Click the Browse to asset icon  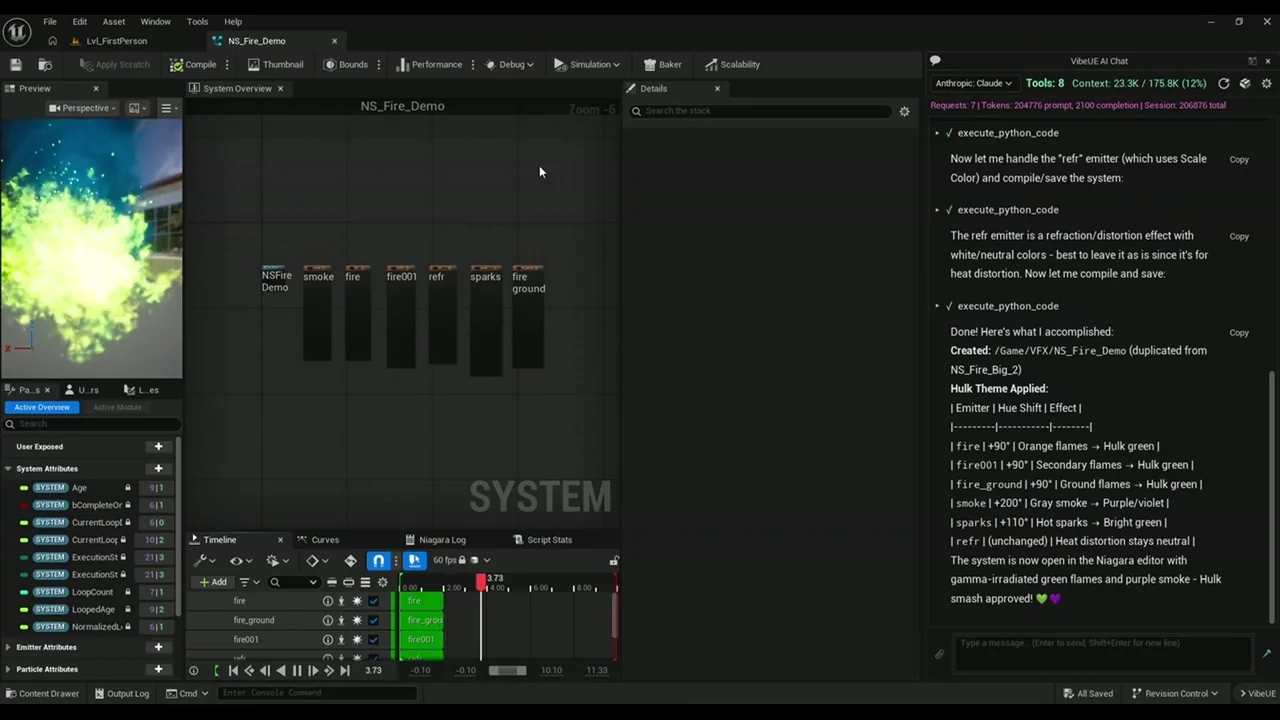coord(45,65)
